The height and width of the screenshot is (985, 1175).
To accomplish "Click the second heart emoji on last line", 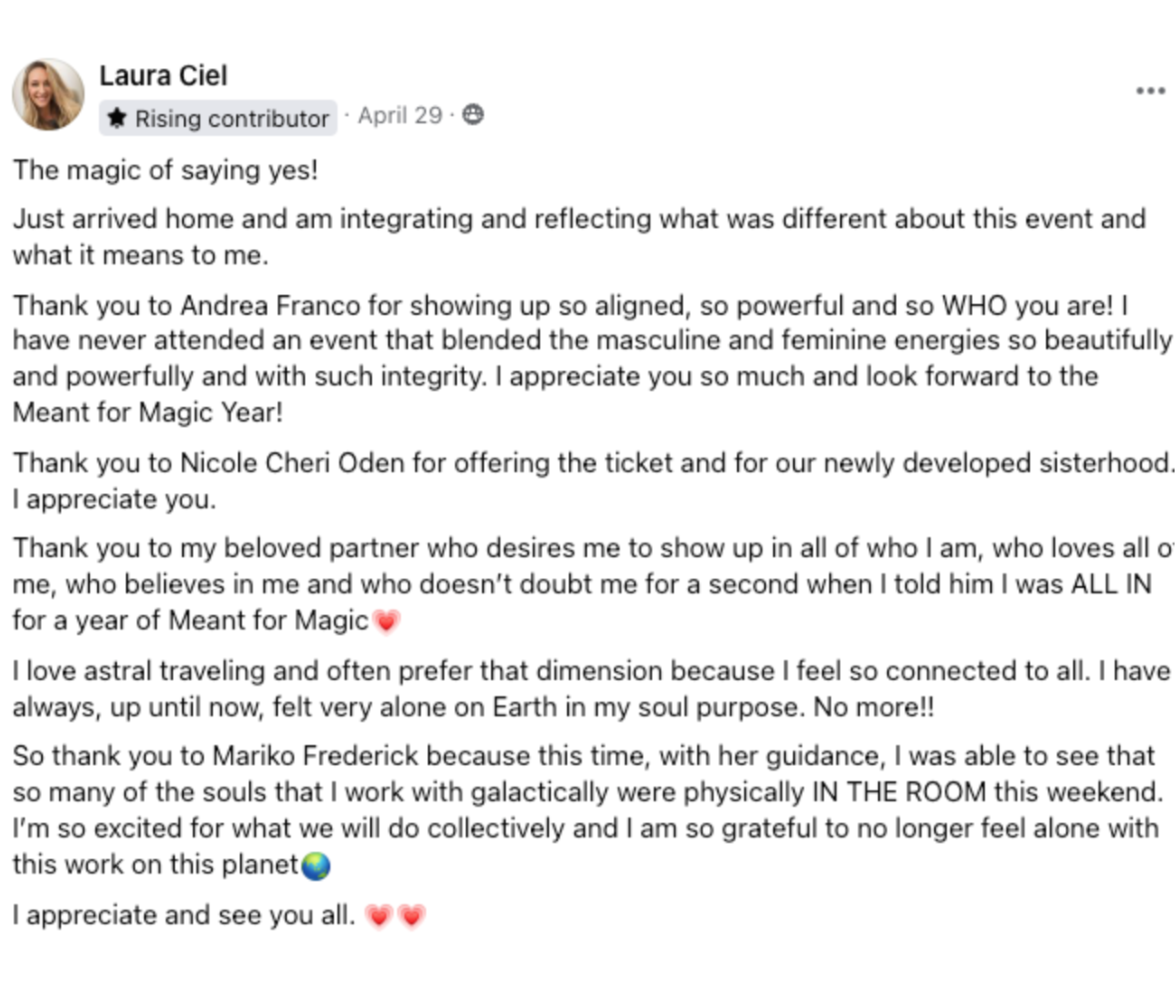I will (x=411, y=916).
